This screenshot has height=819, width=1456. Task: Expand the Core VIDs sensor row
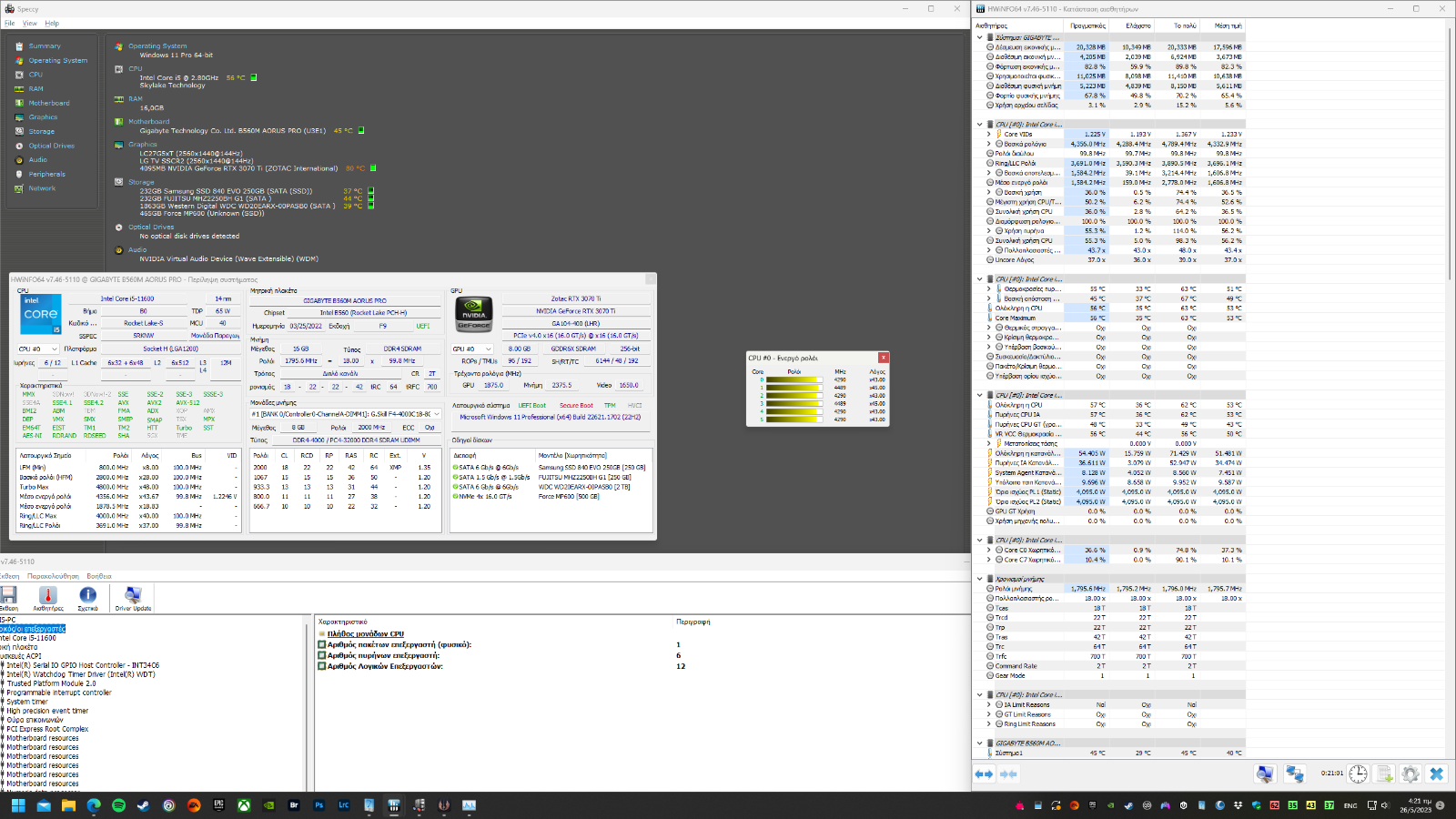[x=989, y=134]
